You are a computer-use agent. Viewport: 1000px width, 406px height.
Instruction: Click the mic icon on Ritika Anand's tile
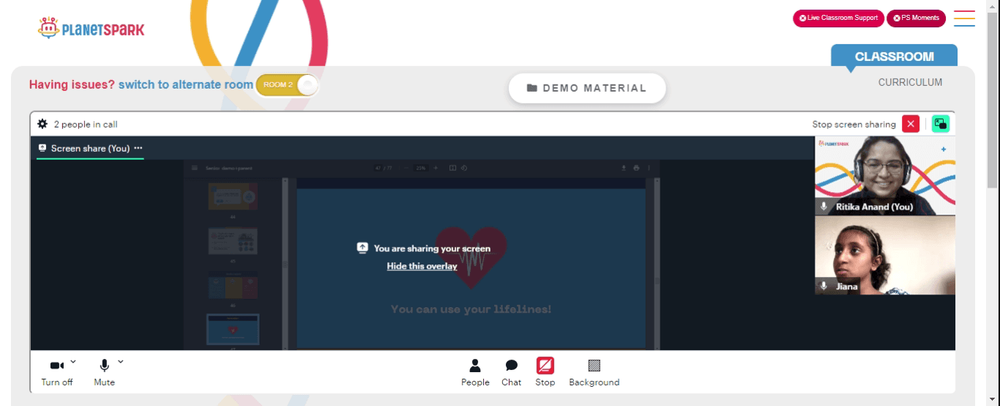824,207
